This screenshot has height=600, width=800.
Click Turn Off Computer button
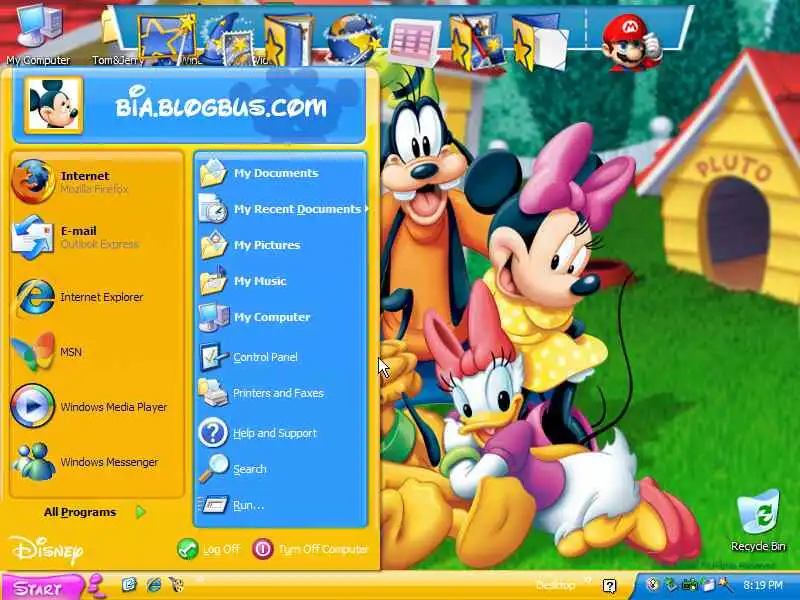(x=310, y=549)
